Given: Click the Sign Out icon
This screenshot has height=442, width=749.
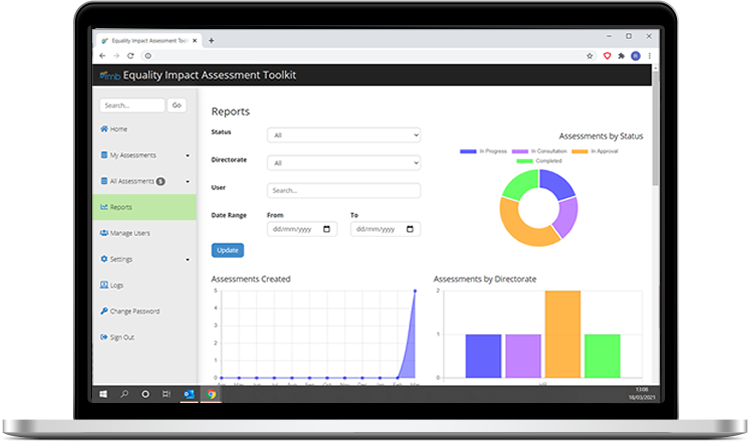Looking at the screenshot, I should pyautogui.click(x=104, y=337).
